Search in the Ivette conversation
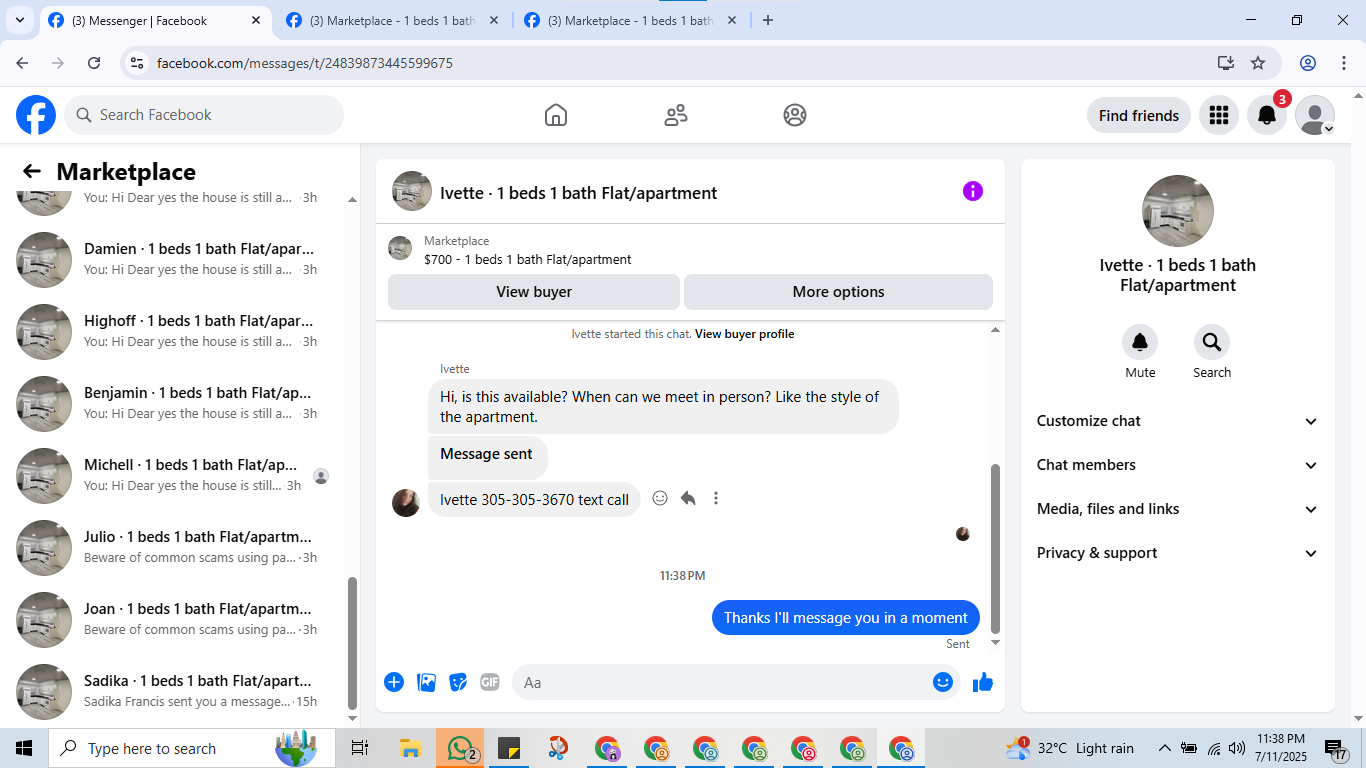The image size is (1366, 768). (x=1212, y=342)
